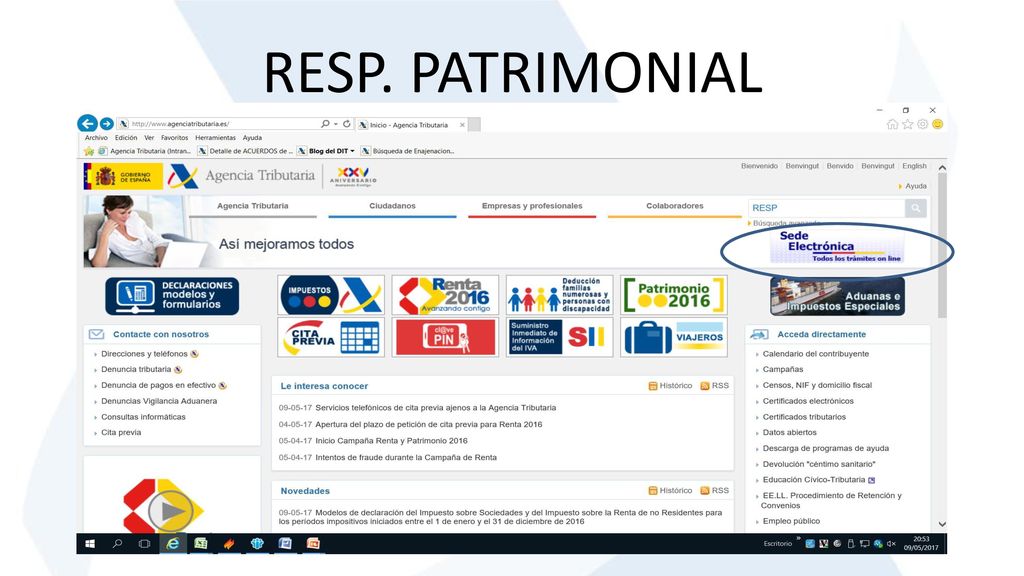1024x576 pixels.
Task: Refresh the page with the reload icon
Action: [x=347, y=123]
